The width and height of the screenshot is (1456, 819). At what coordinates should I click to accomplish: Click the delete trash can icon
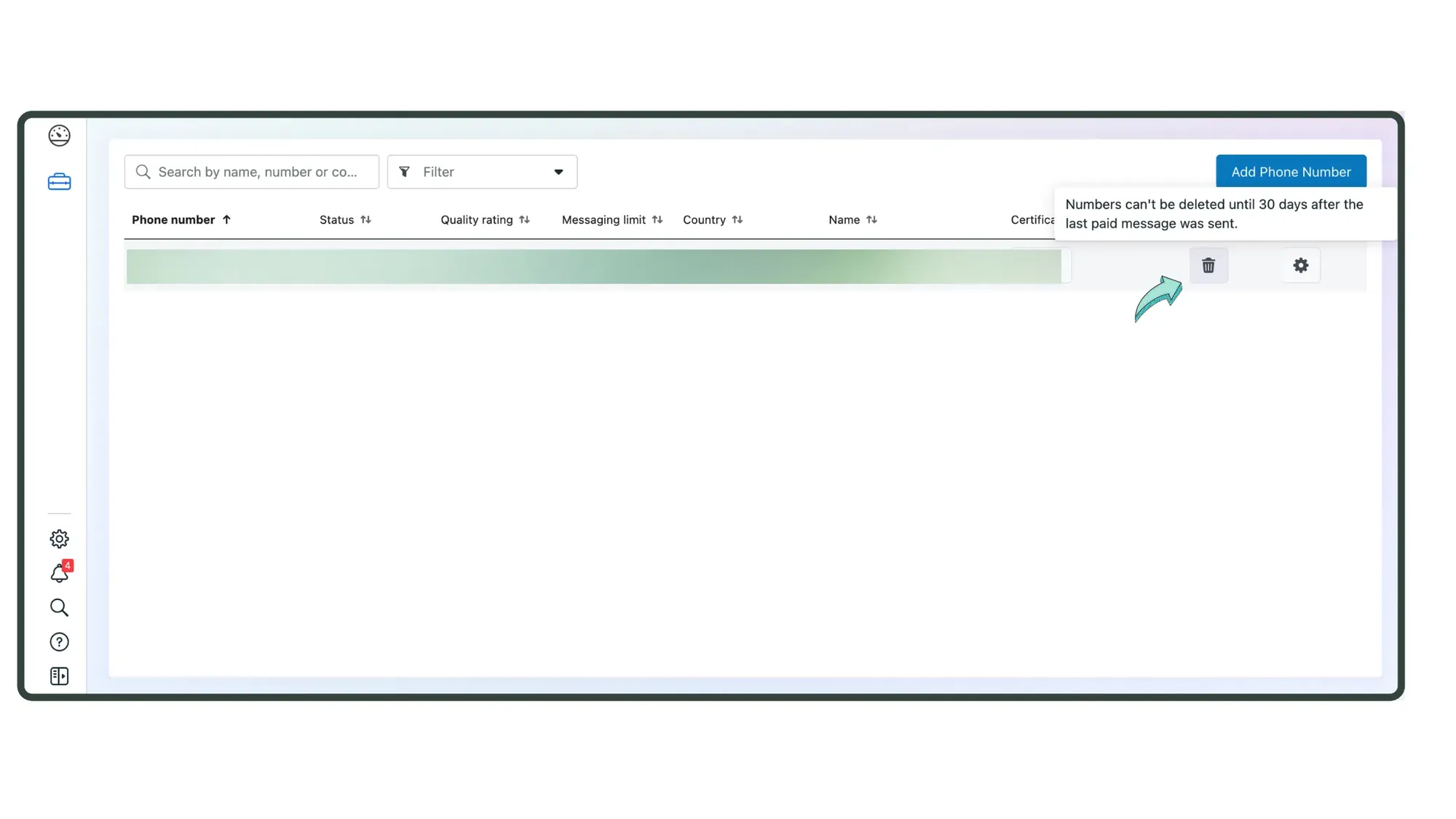(1208, 265)
